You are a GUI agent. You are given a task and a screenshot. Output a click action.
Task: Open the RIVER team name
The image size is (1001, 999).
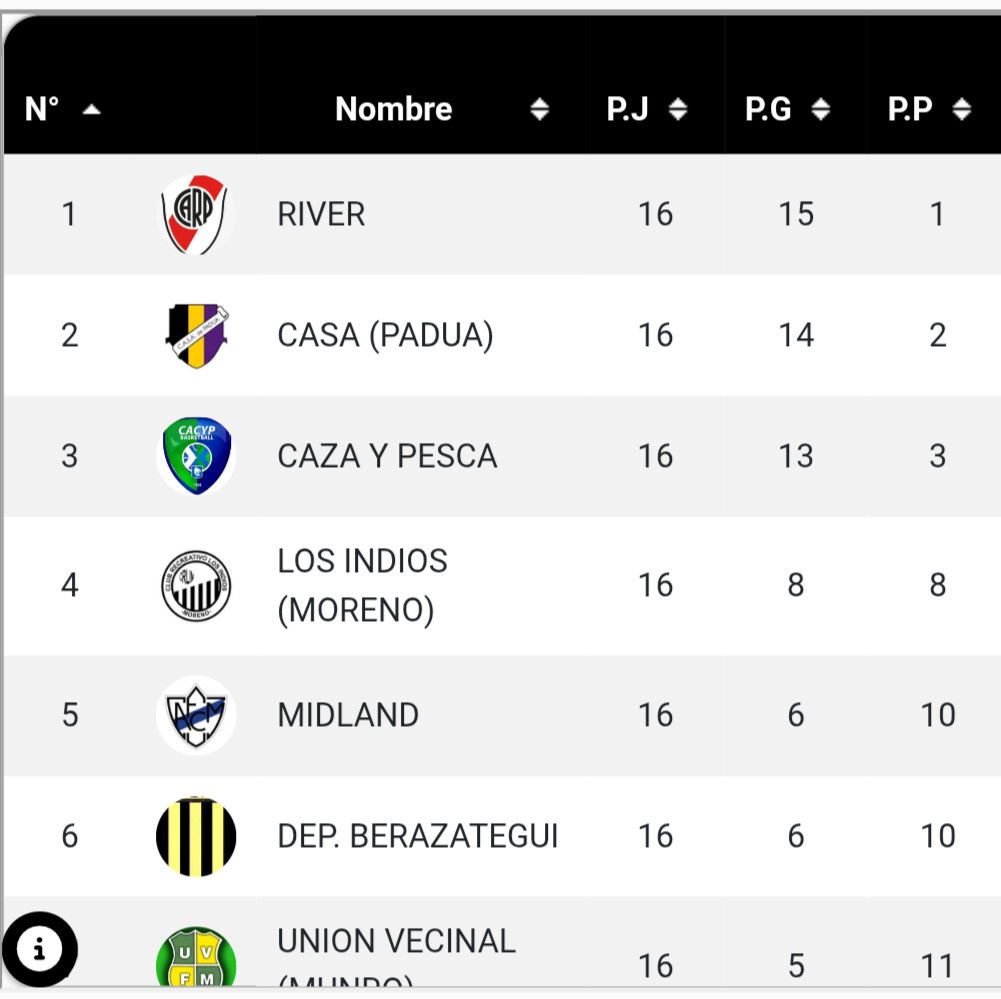pos(321,214)
